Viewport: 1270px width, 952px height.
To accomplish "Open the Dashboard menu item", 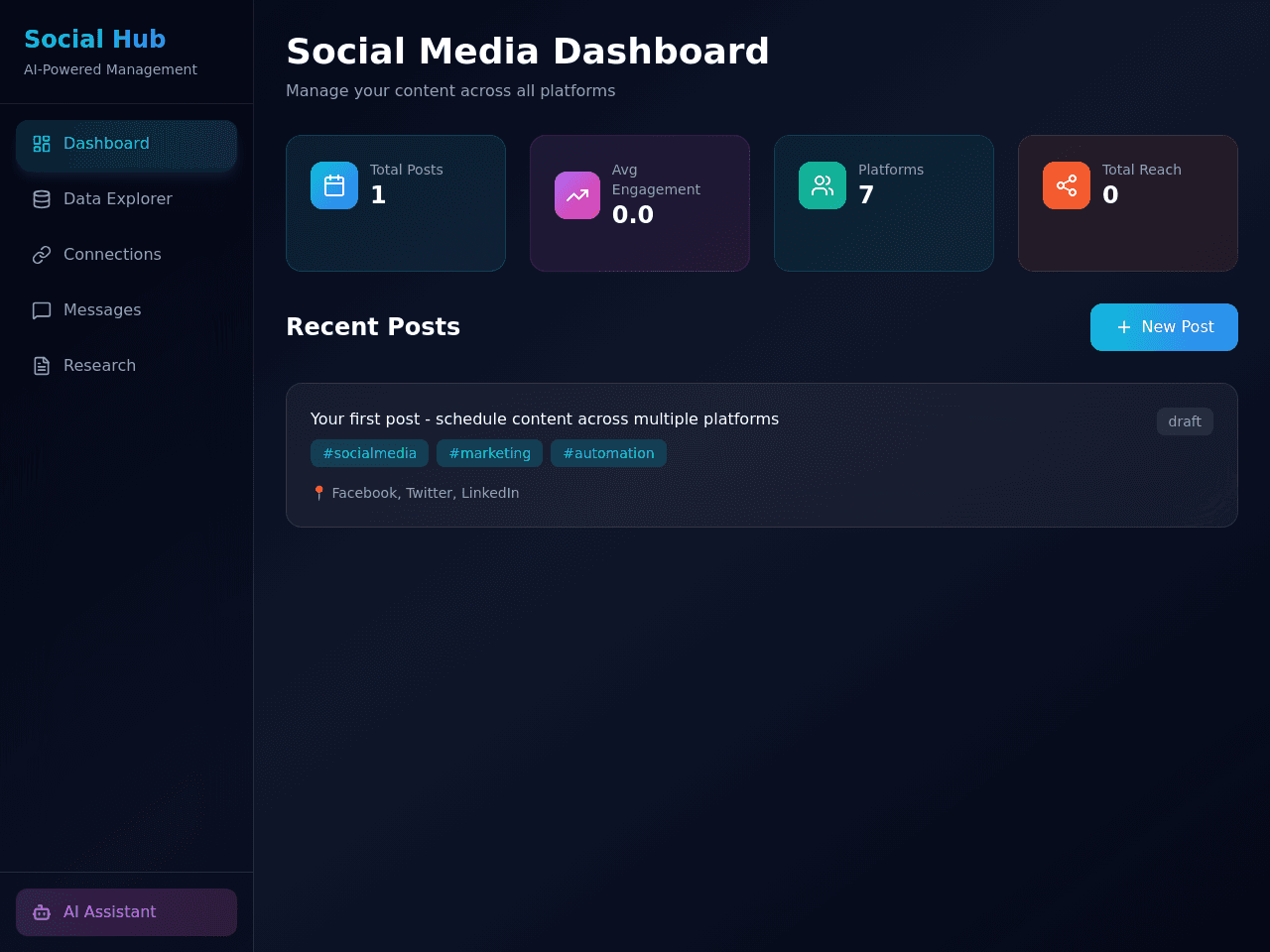I will pyautogui.click(x=126, y=144).
